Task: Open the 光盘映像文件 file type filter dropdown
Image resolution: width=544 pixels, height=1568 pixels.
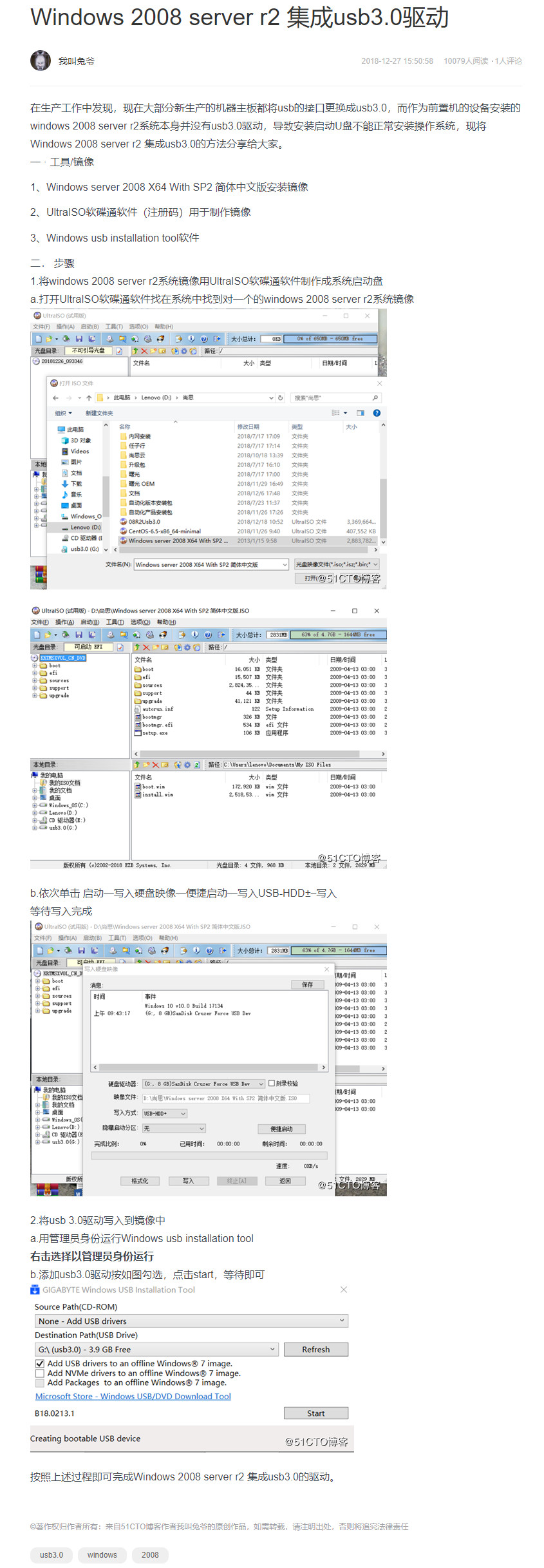Action: (x=337, y=564)
